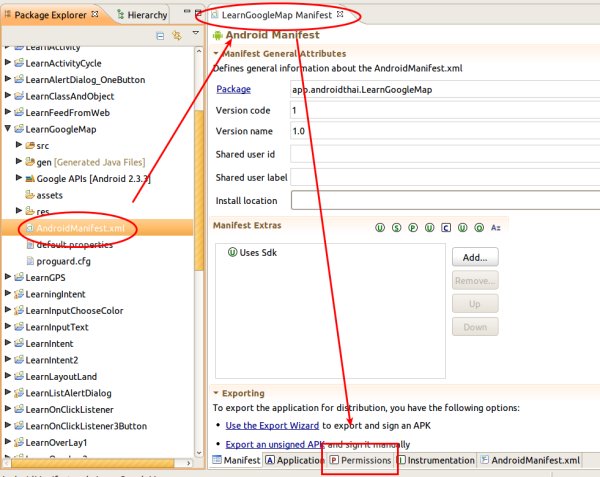Image resolution: width=600 pixels, height=477 pixels.
Task: Switch to the Instrumentation tab
Action: [436, 460]
